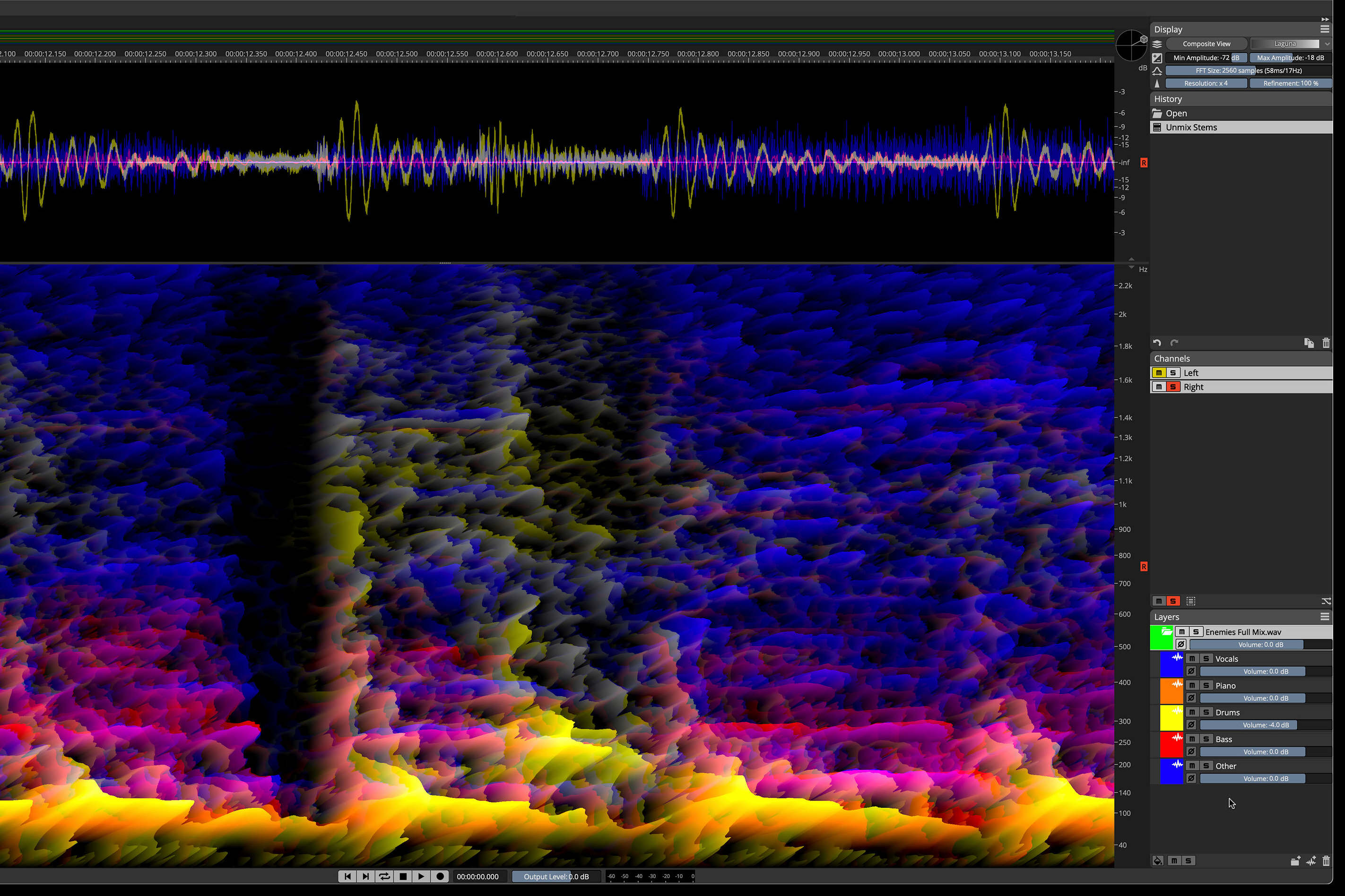This screenshot has height=896, width=1345.
Task: Click the redo arrow in History panel
Action: [x=1174, y=343]
